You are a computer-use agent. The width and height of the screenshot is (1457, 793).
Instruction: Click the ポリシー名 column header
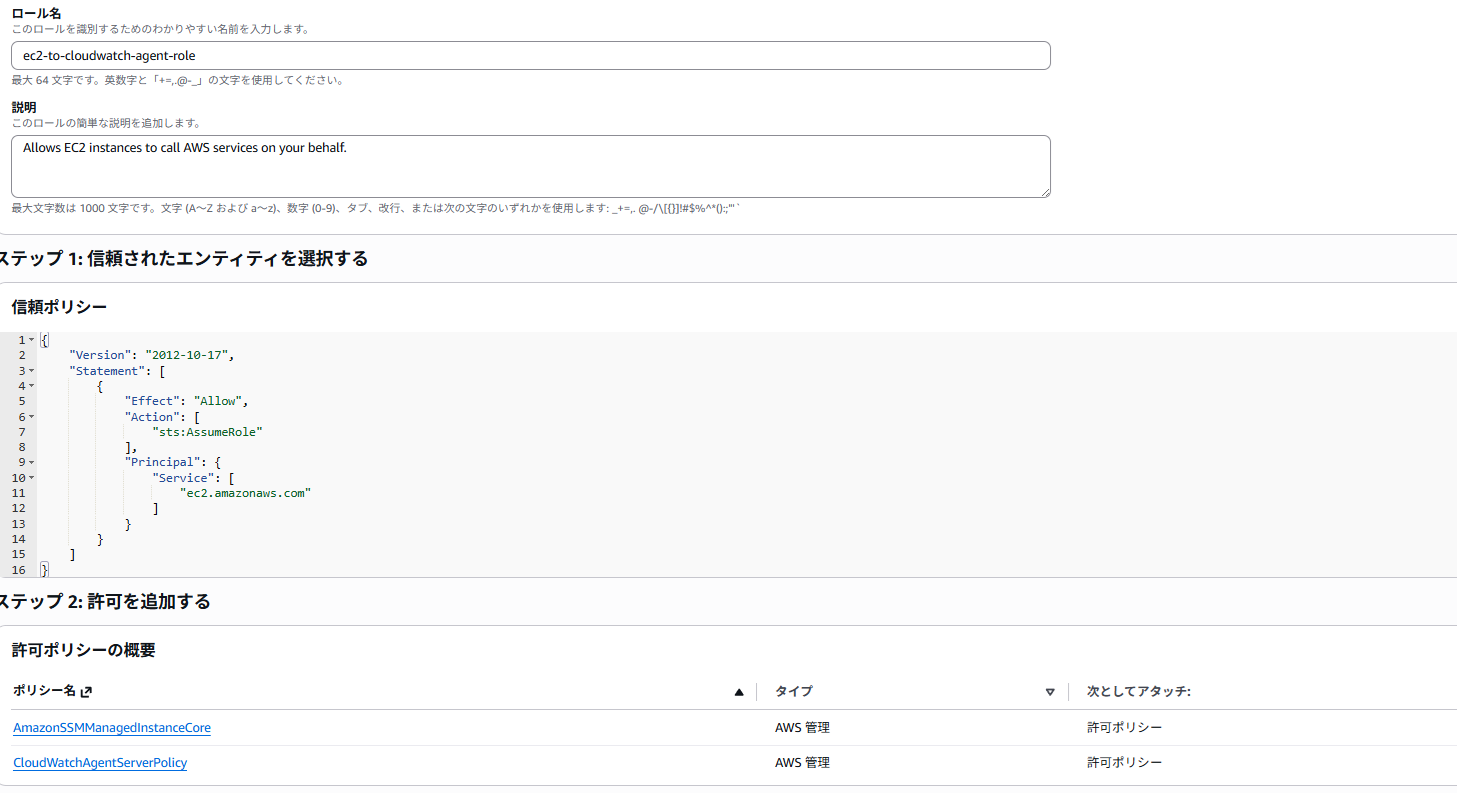click(x=44, y=692)
